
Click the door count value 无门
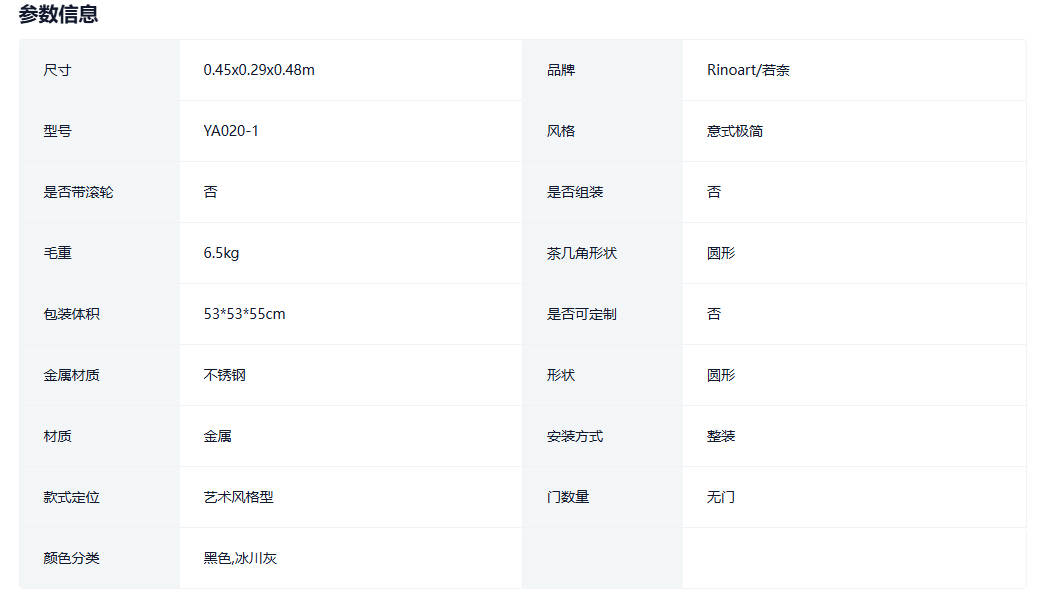coord(721,497)
